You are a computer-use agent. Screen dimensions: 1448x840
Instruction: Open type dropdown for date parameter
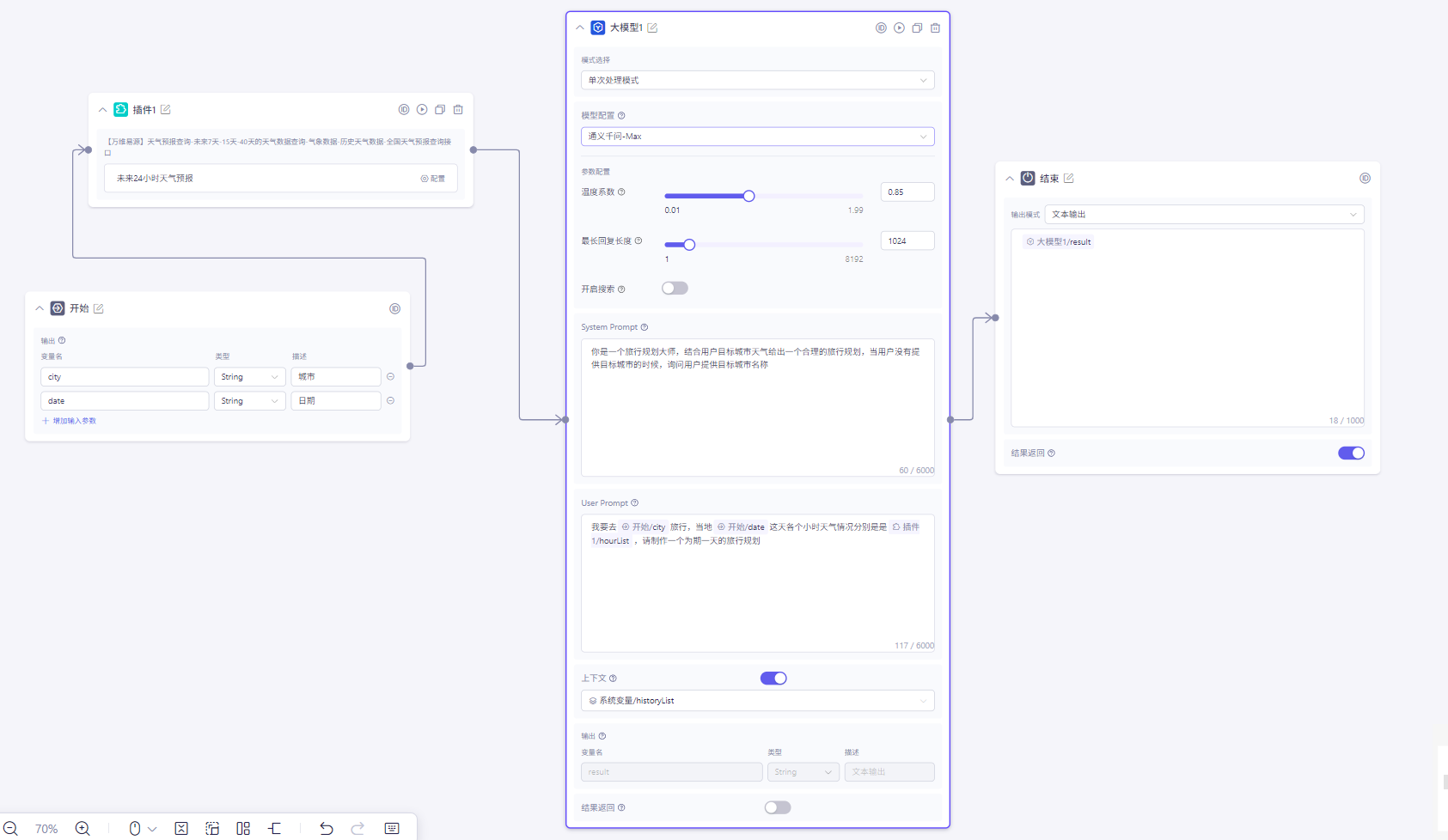pos(250,401)
